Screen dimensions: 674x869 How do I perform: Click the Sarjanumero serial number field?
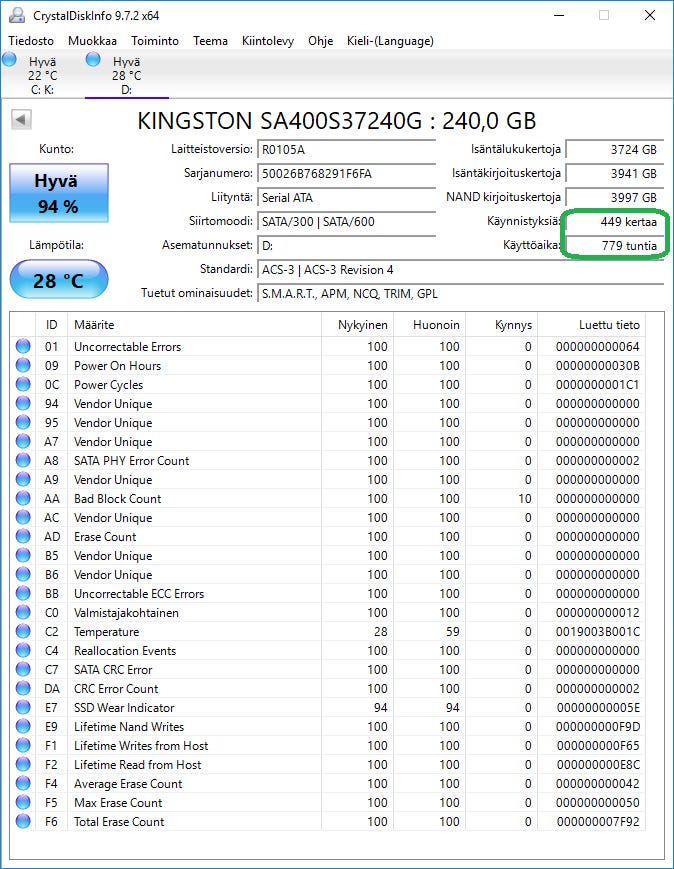(346, 174)
